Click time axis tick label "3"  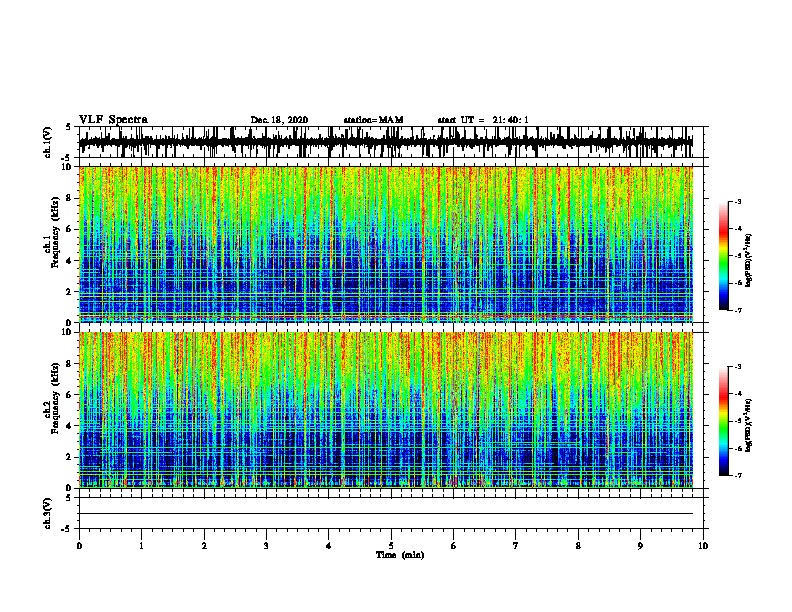(266, 546)
